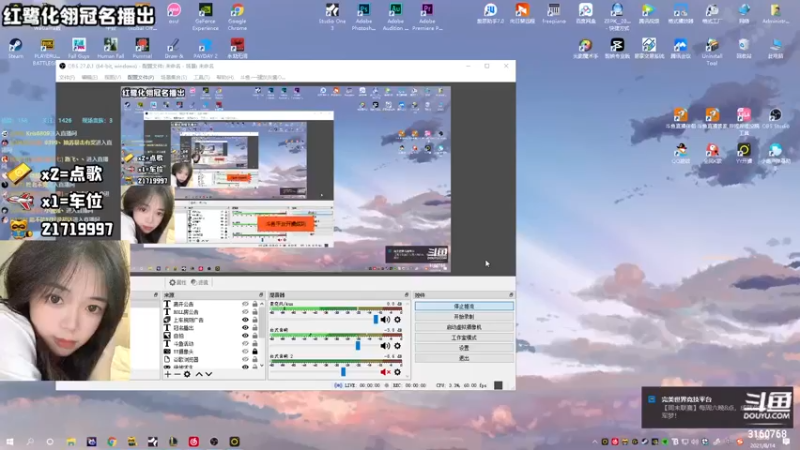Open Uninstall Tool desktop shortcut
The image size is (800, 450).
click(x=712, y=52)
